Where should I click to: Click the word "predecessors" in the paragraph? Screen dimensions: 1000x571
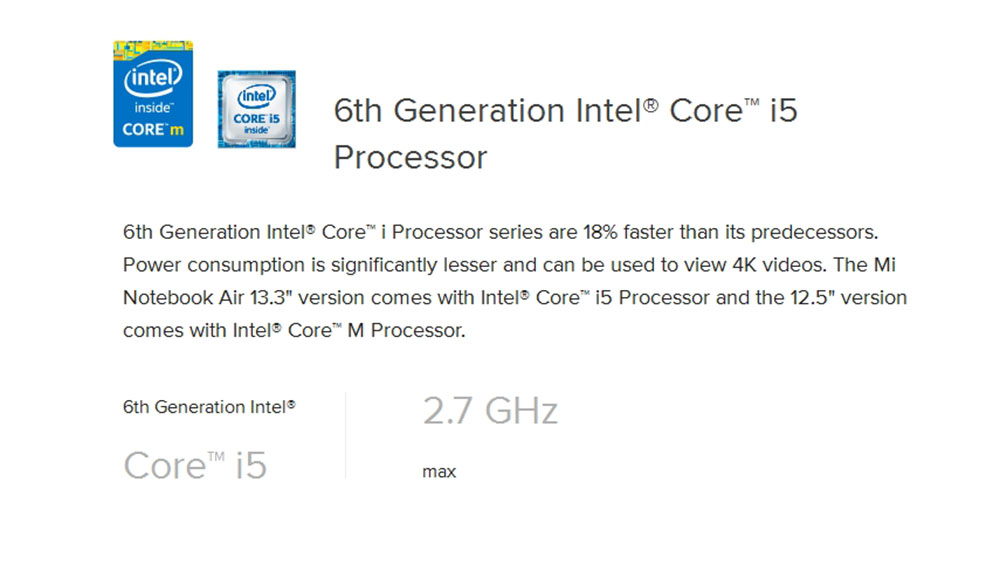click(x=811, y=232)
